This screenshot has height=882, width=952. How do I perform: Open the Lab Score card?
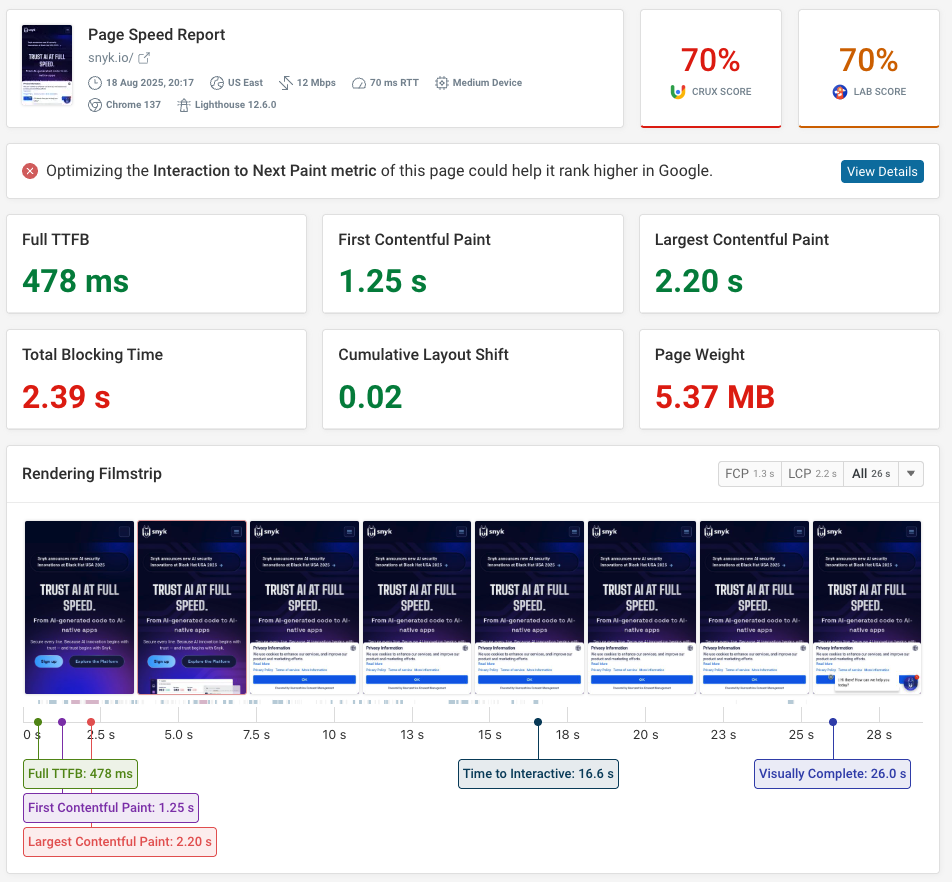click(x=869, y=69)
